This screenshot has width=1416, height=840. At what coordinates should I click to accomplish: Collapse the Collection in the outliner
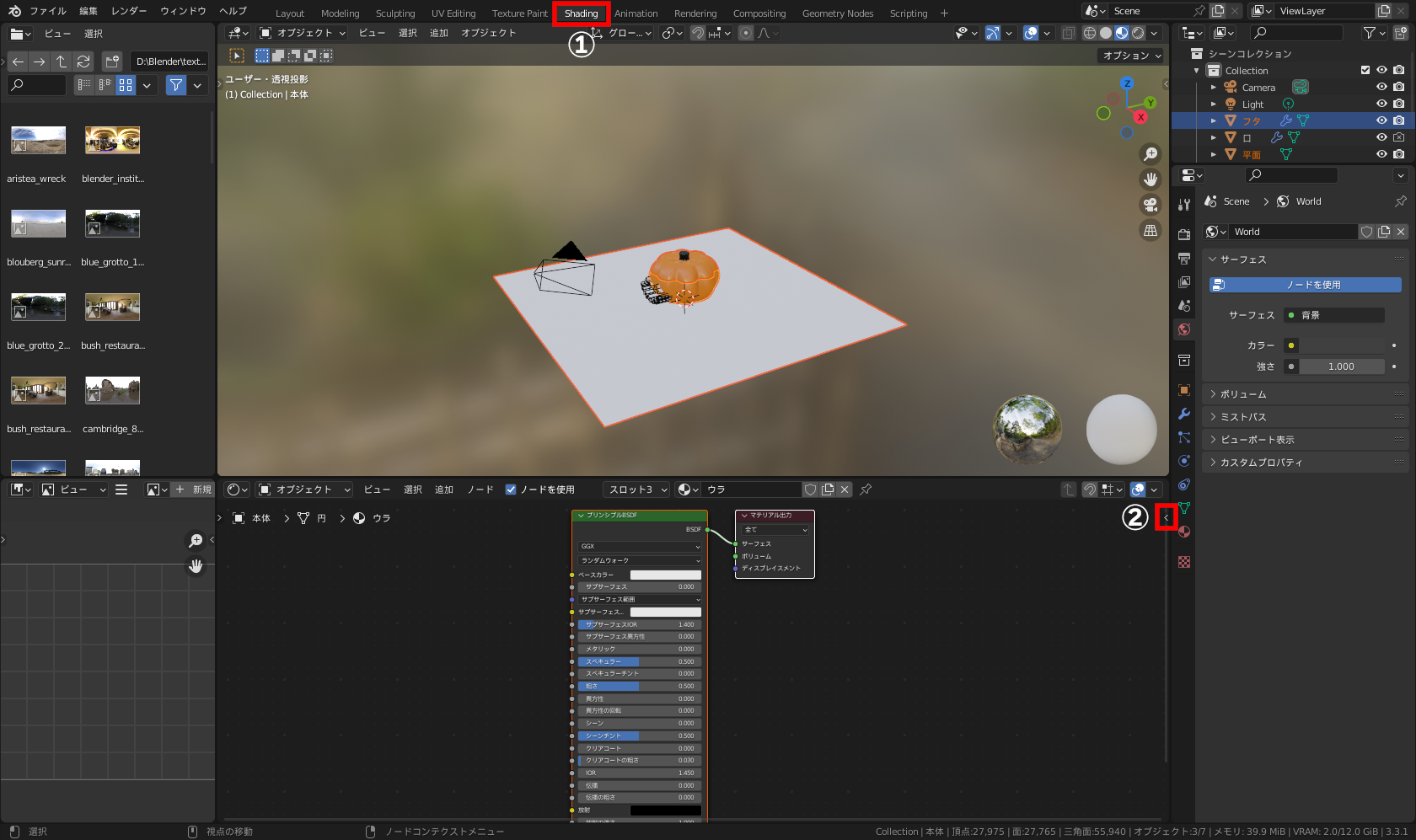click(x=1195, y=71)
